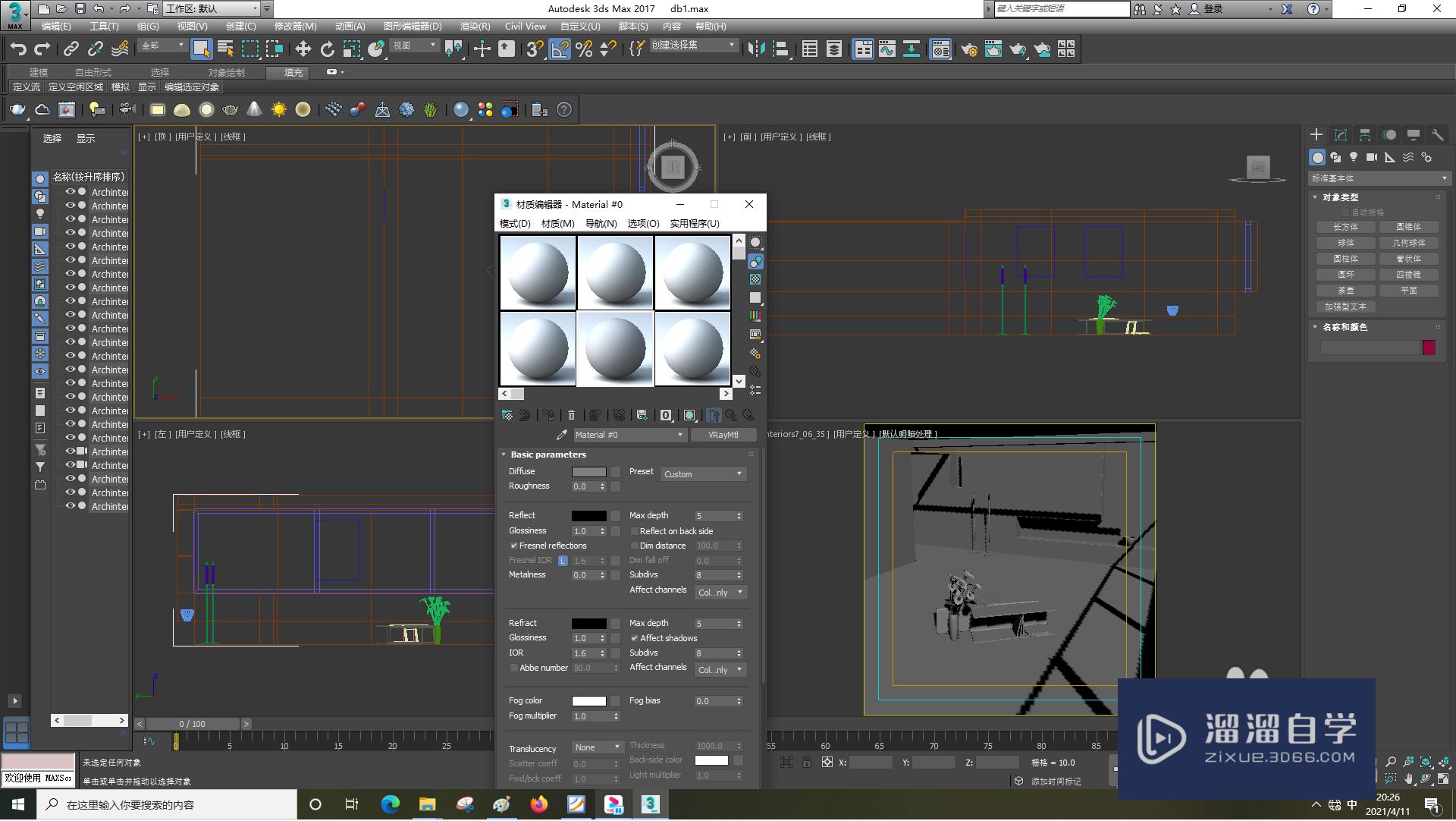Uncheck Affect shadows option
The height and width of the screenshot is (821, 1456).
635,638
